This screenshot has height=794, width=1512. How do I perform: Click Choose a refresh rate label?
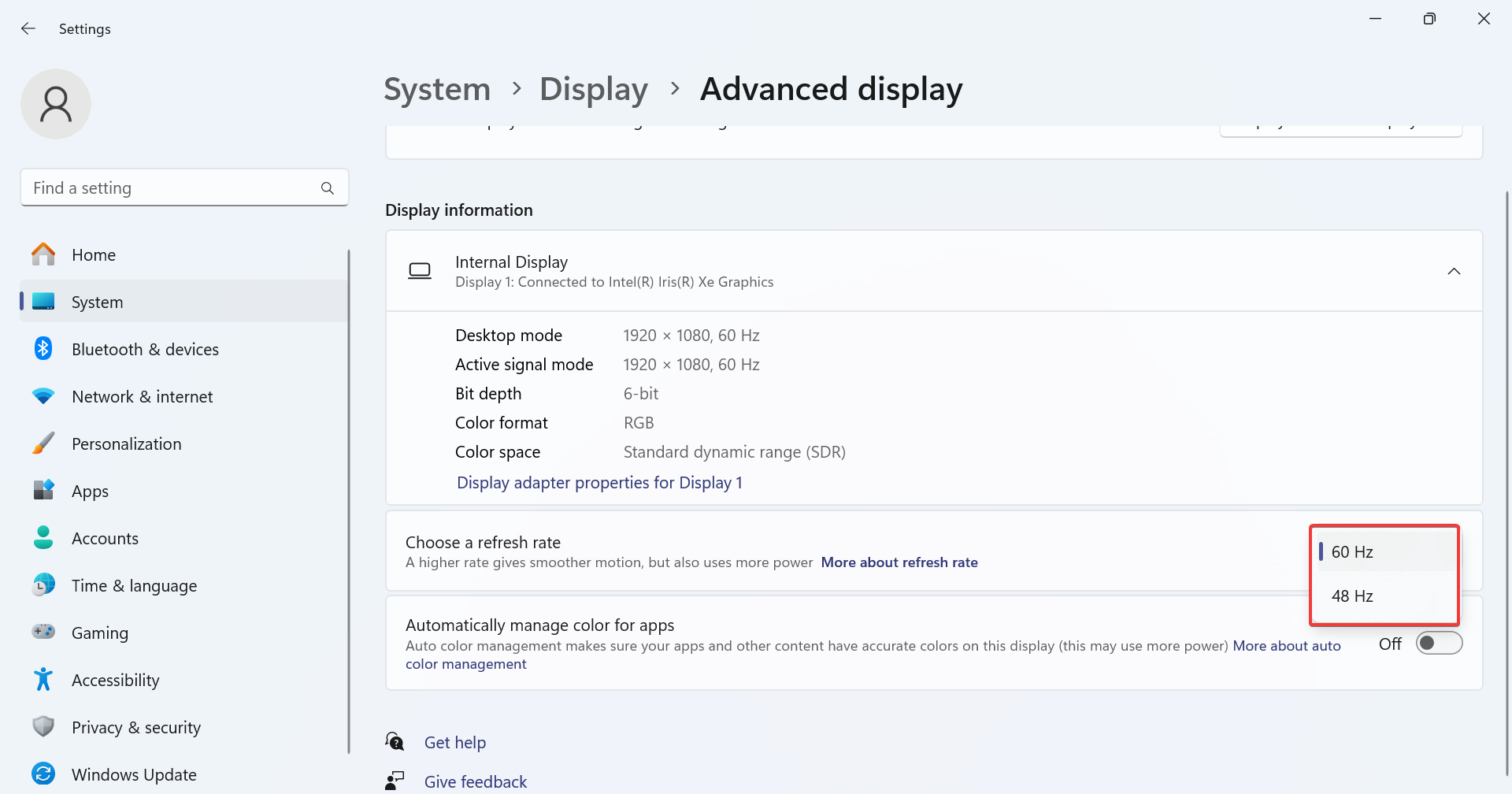(x=483, y=543)
